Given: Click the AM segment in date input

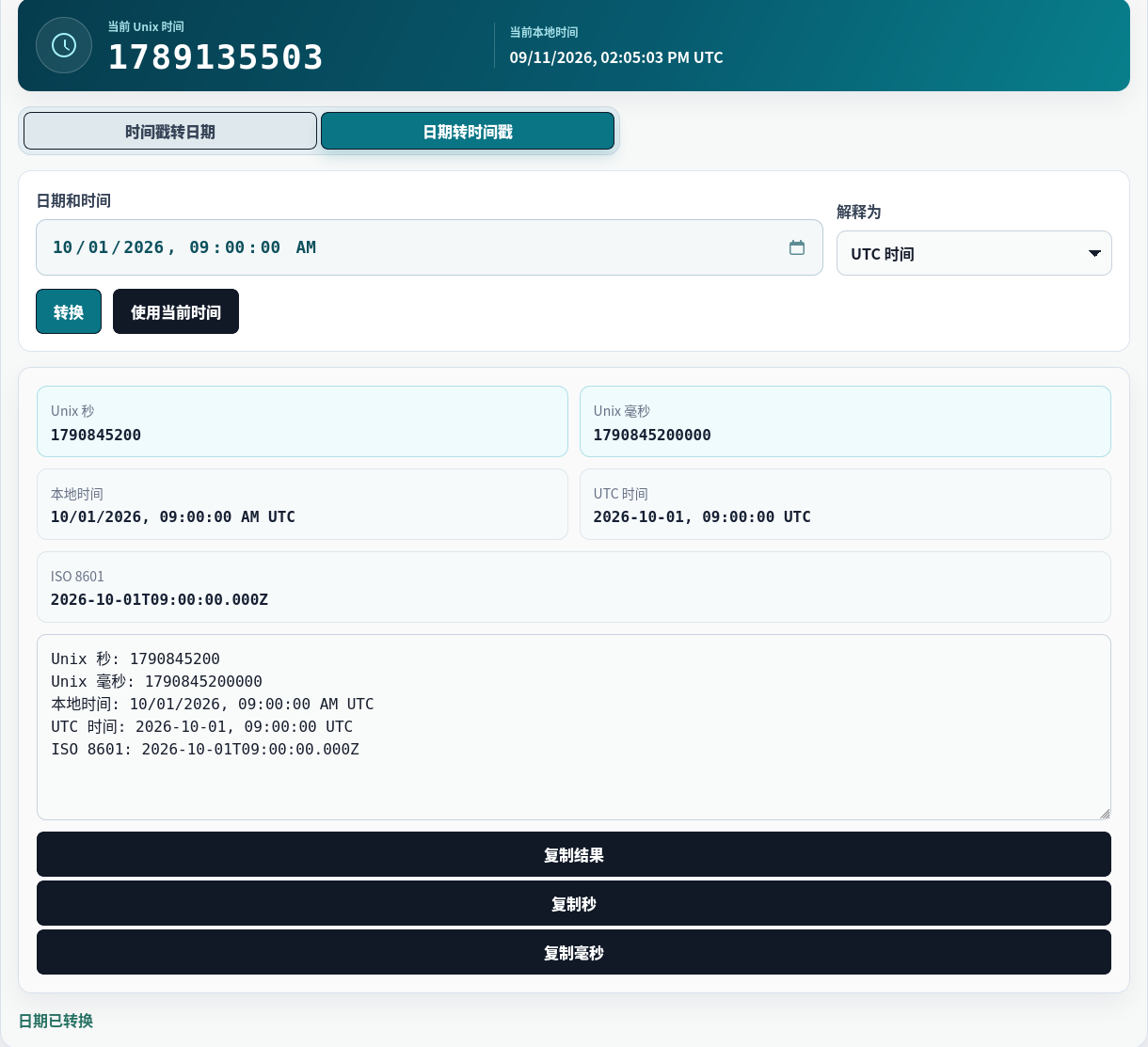Looking at the screenshot, I should click(x=306, y=247).
